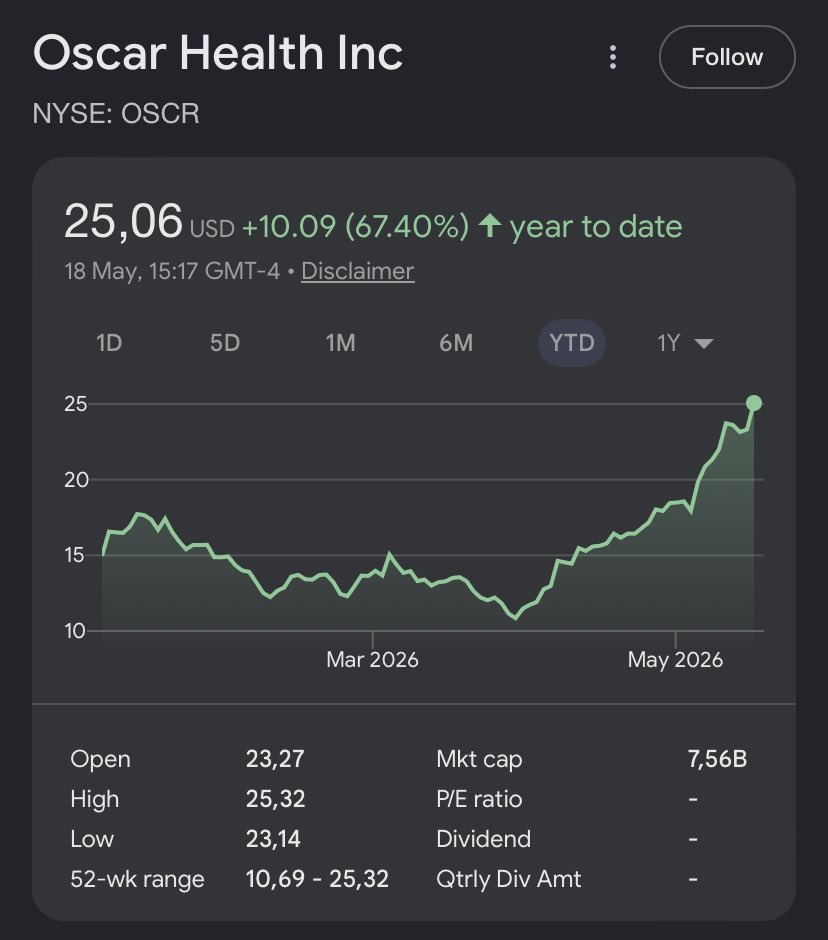Image resolution: width=828 pixels, height=940 pixels.
Task: Click the NYSE: OSCR ticker label
Action: (116, 113)
